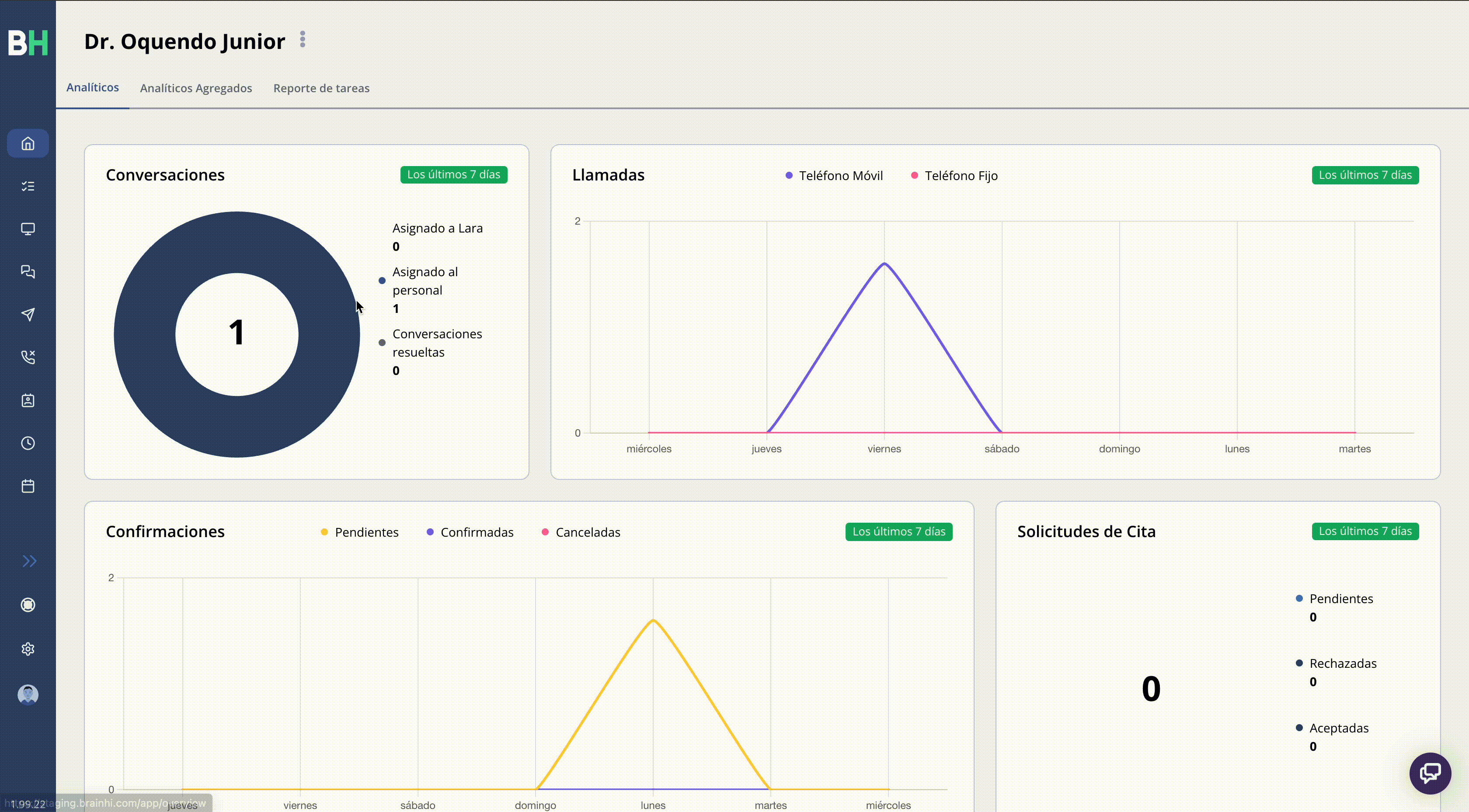The image size is (1469, 812).
Task: Open the missed calls phone icon
Action: [x=28, y=357]
